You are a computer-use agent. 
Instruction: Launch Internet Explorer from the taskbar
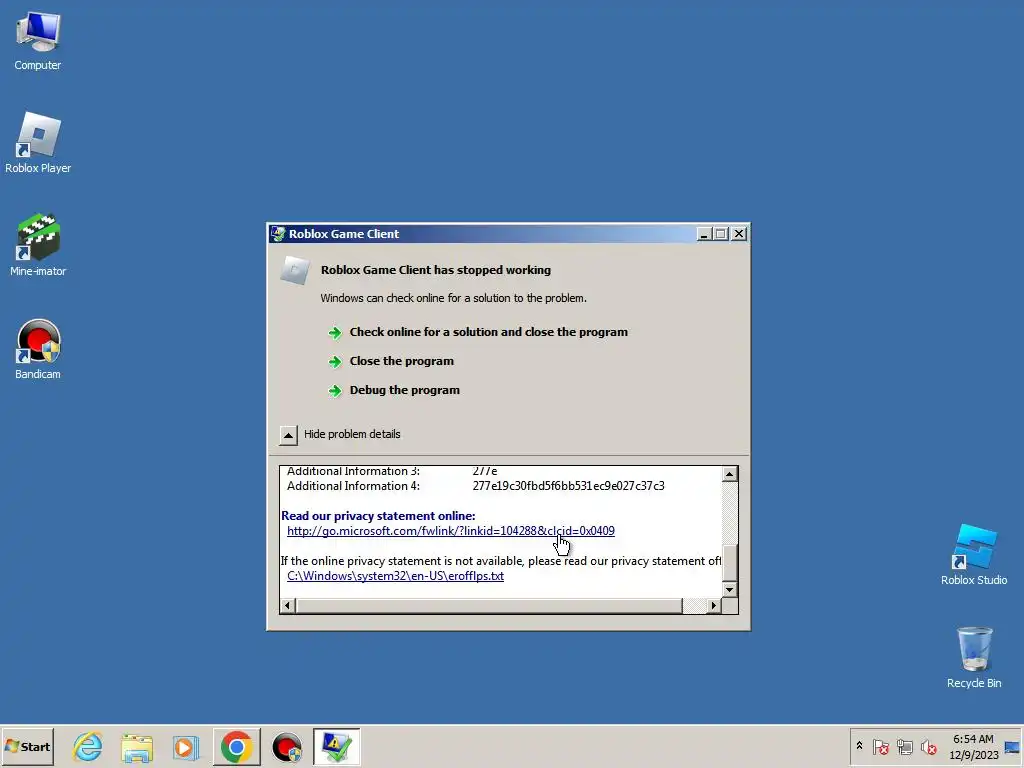[88, 746]
